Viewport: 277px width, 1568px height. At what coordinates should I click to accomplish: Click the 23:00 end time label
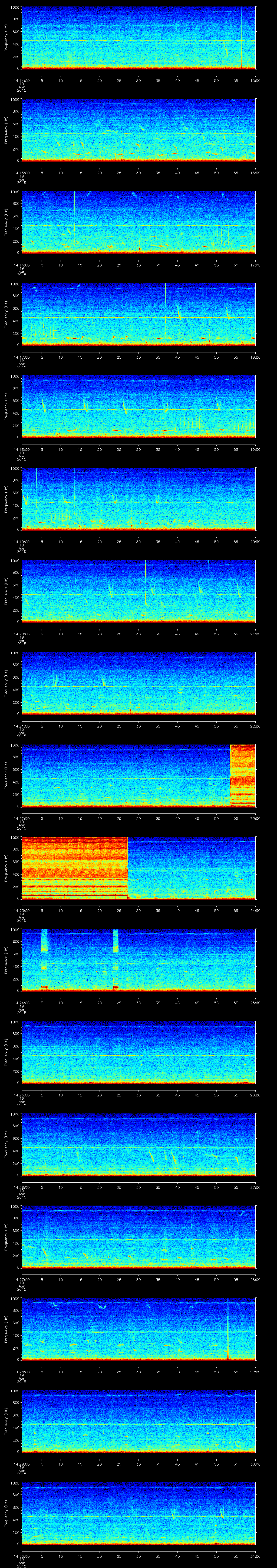(x=256, y=818)
